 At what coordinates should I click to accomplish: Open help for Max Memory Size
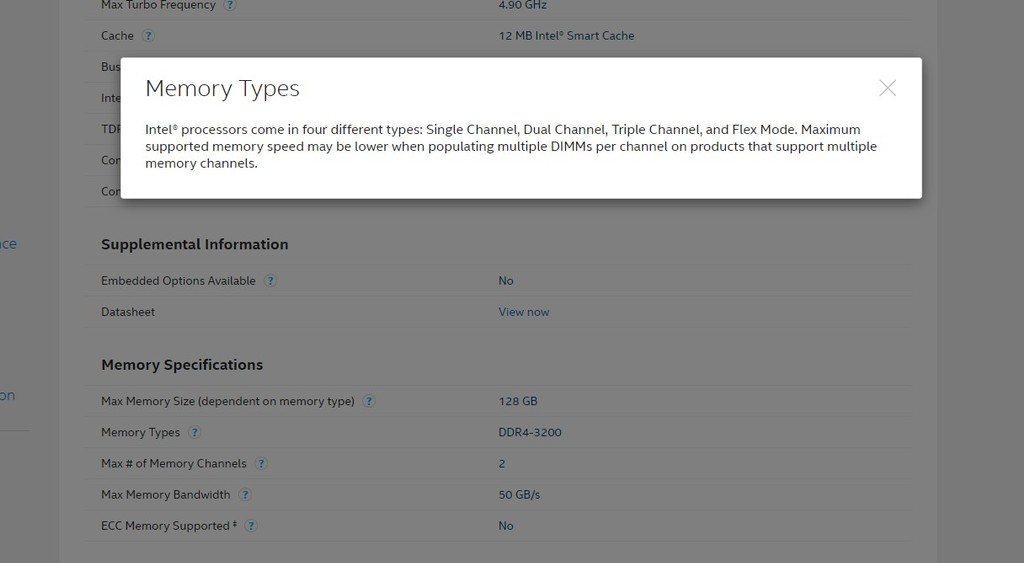pyautogui.click(x=369, y=402)
